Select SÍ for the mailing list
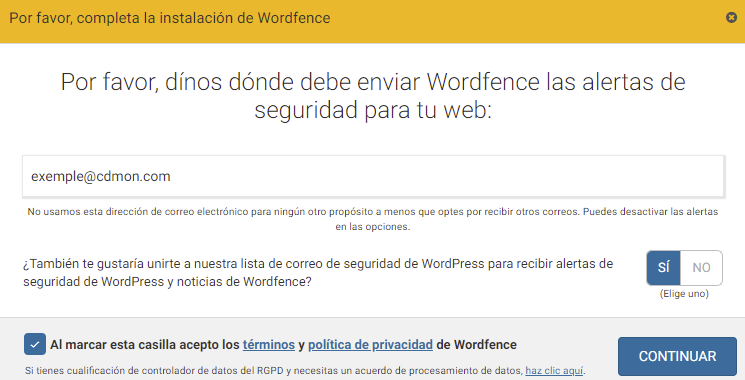Screen dimensions: 745x380 coord(664,268)
